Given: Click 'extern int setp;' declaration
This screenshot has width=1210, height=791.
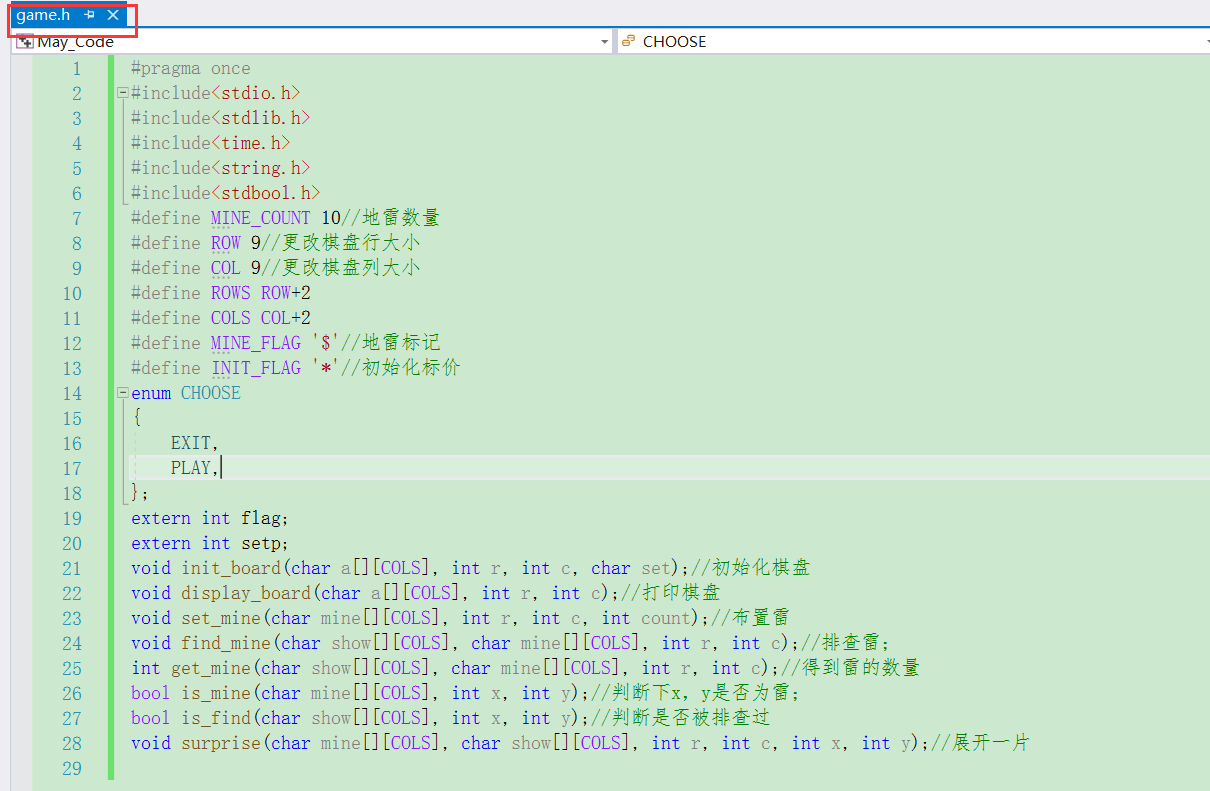Looking at the screenshot, I should click(210, 543).
